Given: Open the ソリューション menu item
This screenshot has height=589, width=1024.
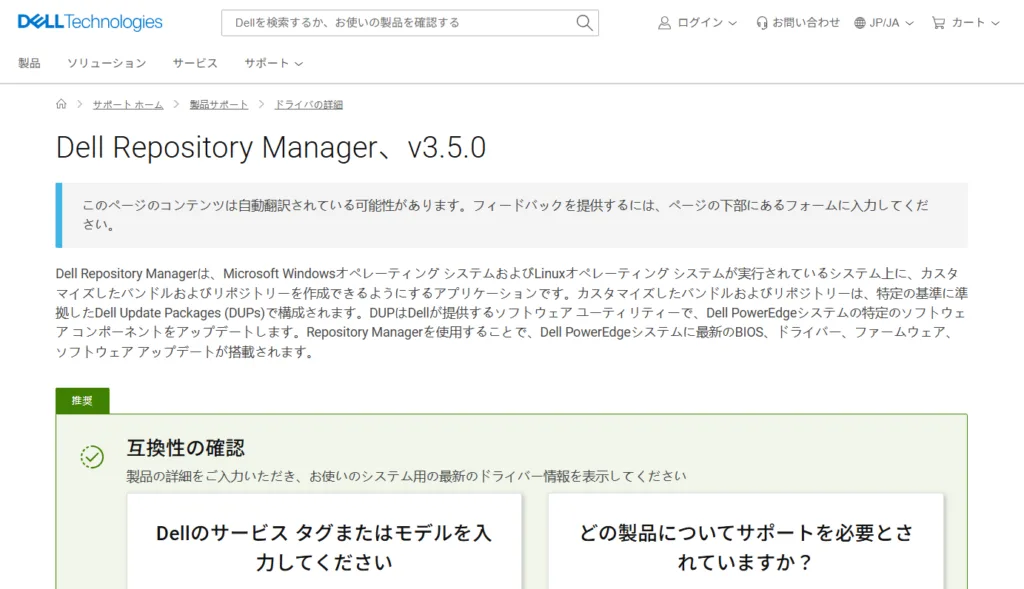Looking at the screenshot, I should (106, 63).
